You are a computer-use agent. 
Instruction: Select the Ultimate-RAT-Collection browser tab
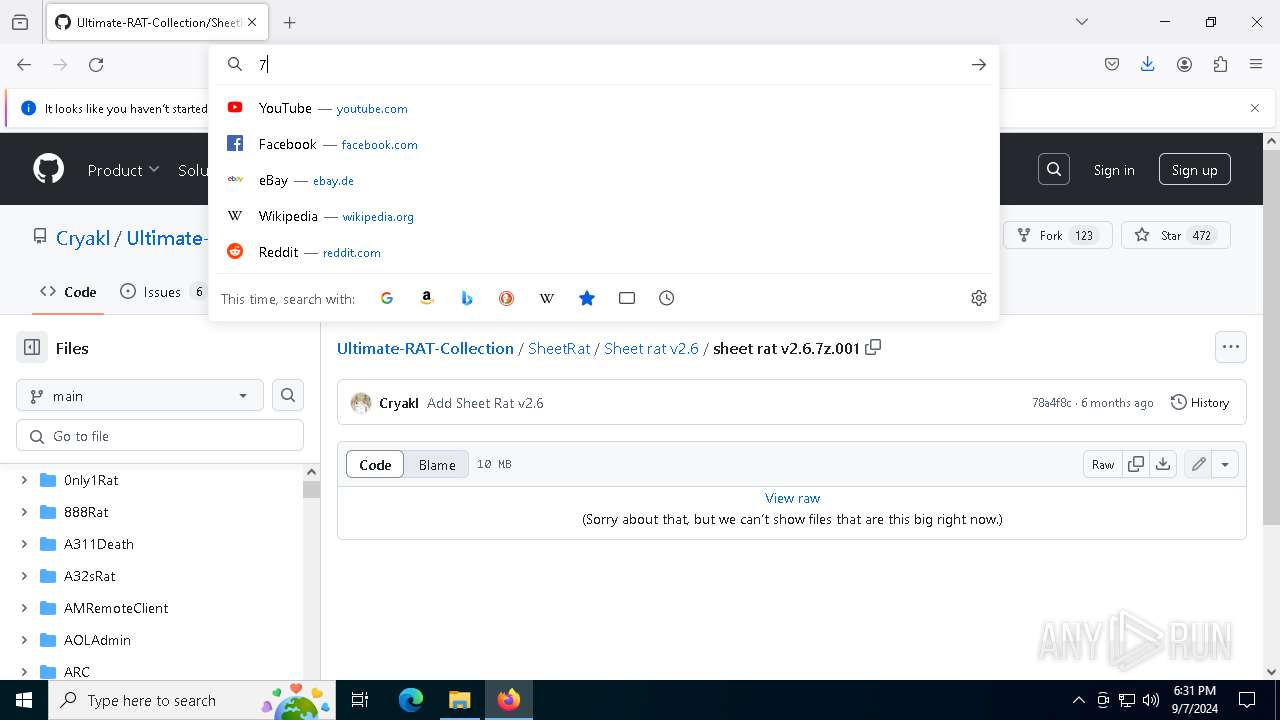156,22
